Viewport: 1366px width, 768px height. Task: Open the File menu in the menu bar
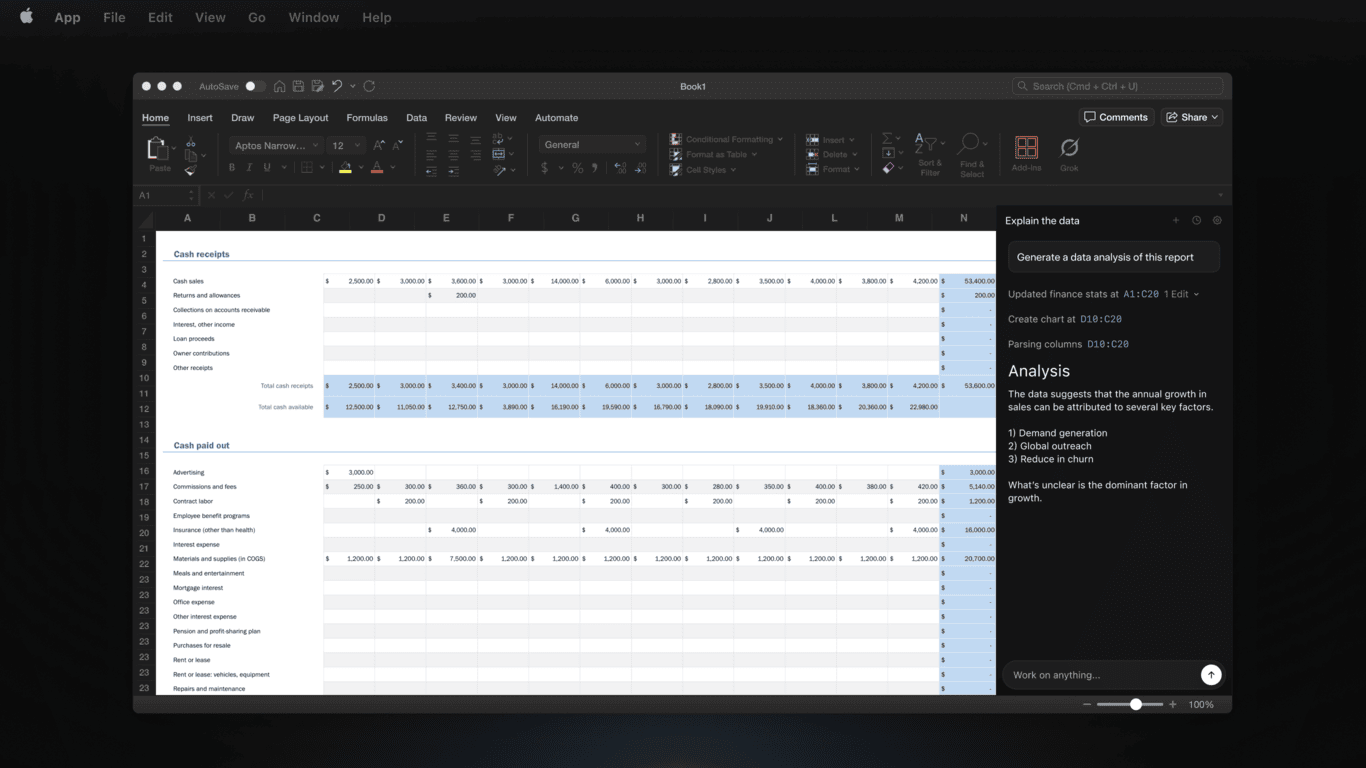(114, 17)
